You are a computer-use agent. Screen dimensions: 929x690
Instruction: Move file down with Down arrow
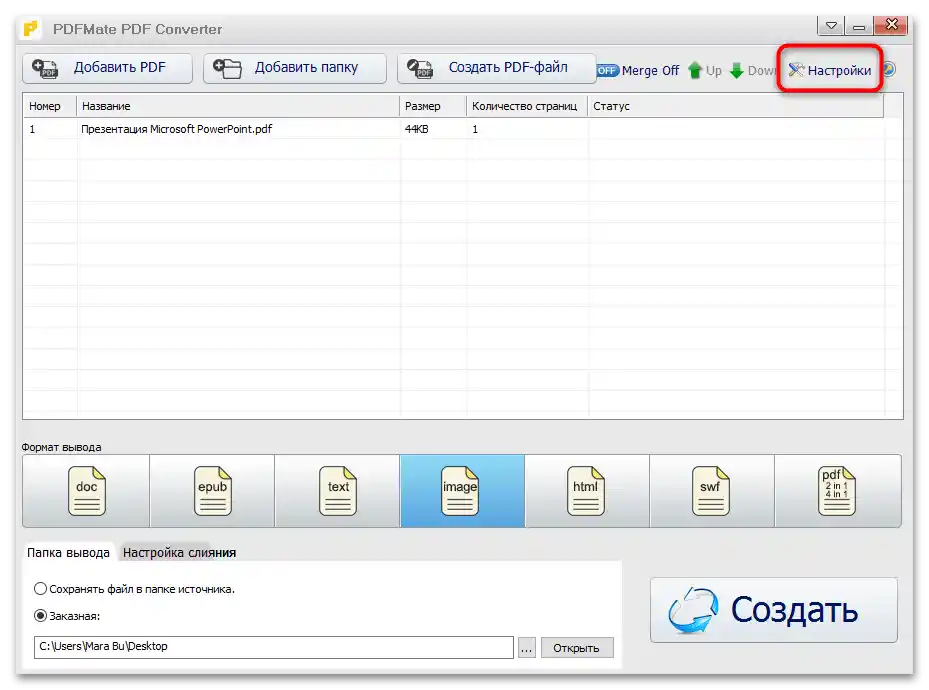[x=752, y=70]
